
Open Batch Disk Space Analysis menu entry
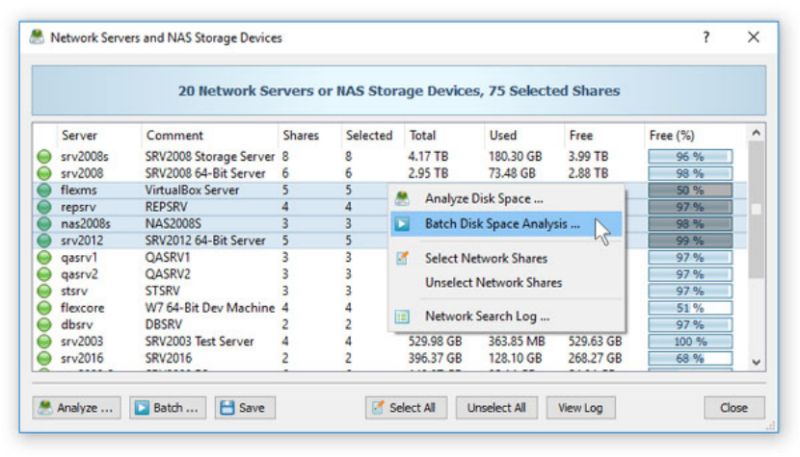502,225
